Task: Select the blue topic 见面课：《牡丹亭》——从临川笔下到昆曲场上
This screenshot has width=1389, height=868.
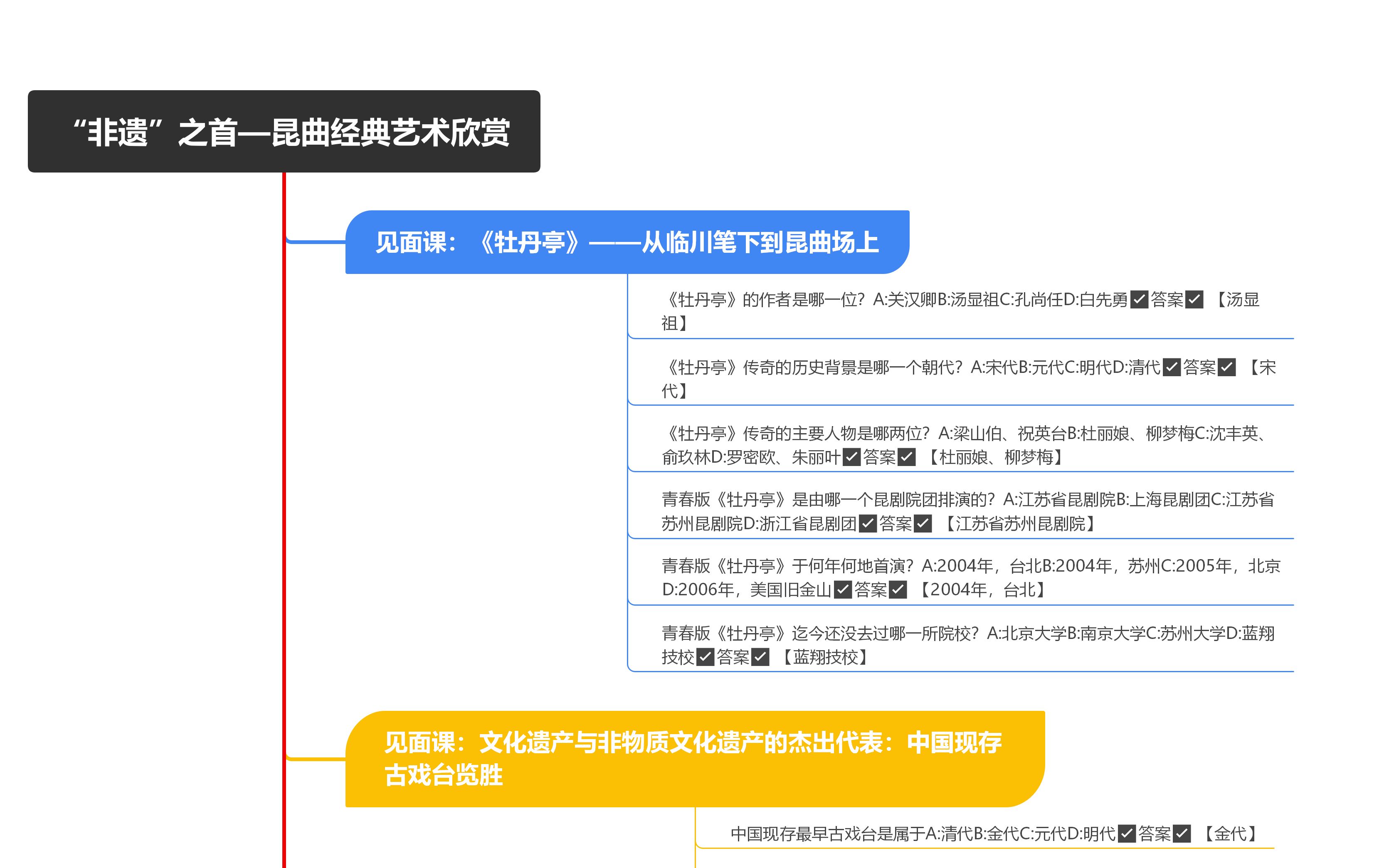Action: [x=627, y=242]
